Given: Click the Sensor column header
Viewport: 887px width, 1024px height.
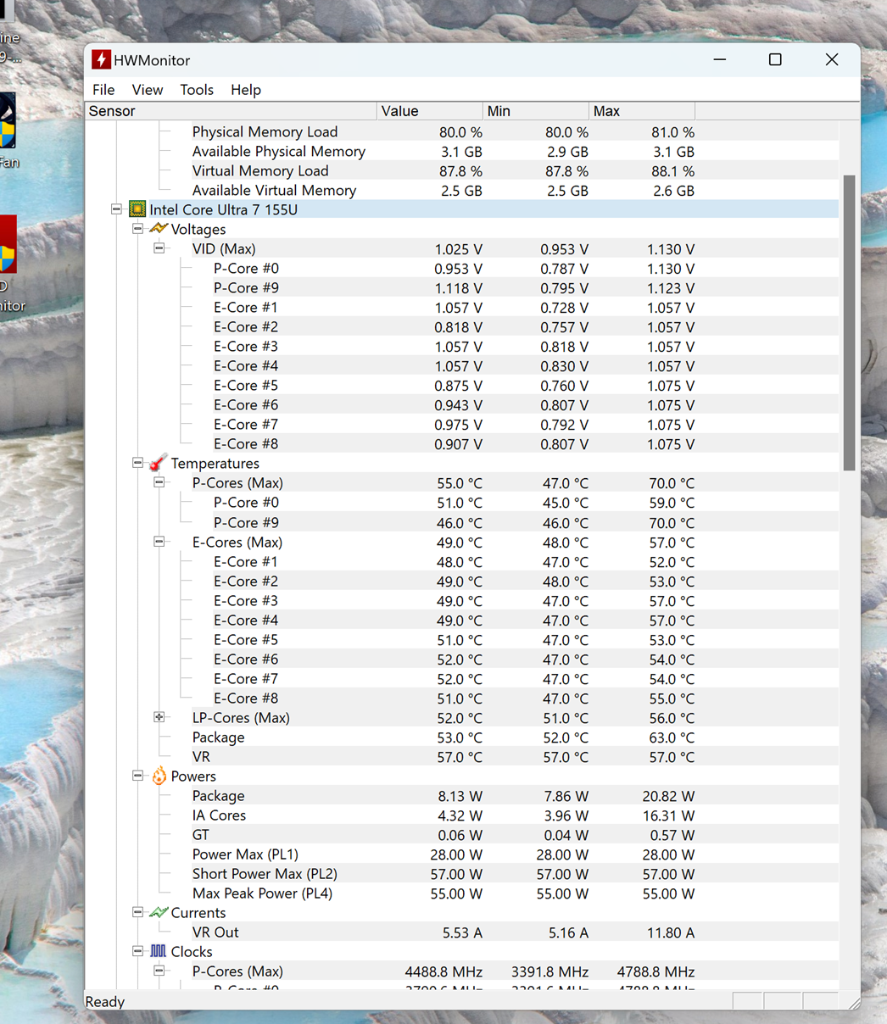Looking at the screenshot, I should tap(231, 111).
